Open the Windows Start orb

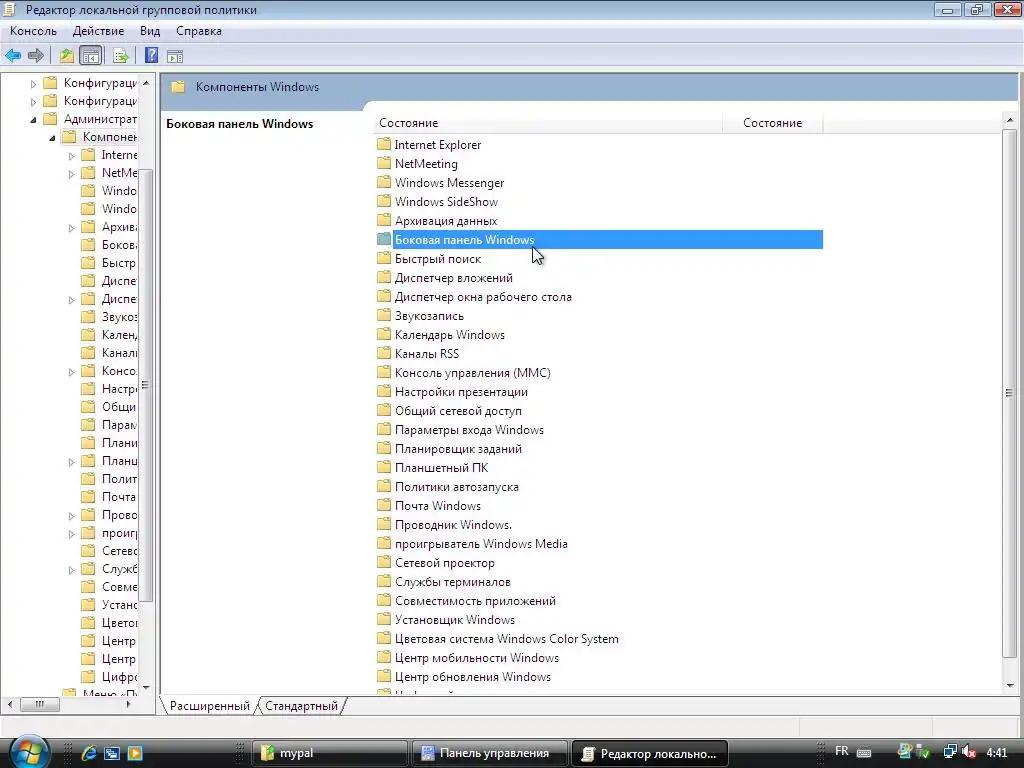tap(29, 752)
